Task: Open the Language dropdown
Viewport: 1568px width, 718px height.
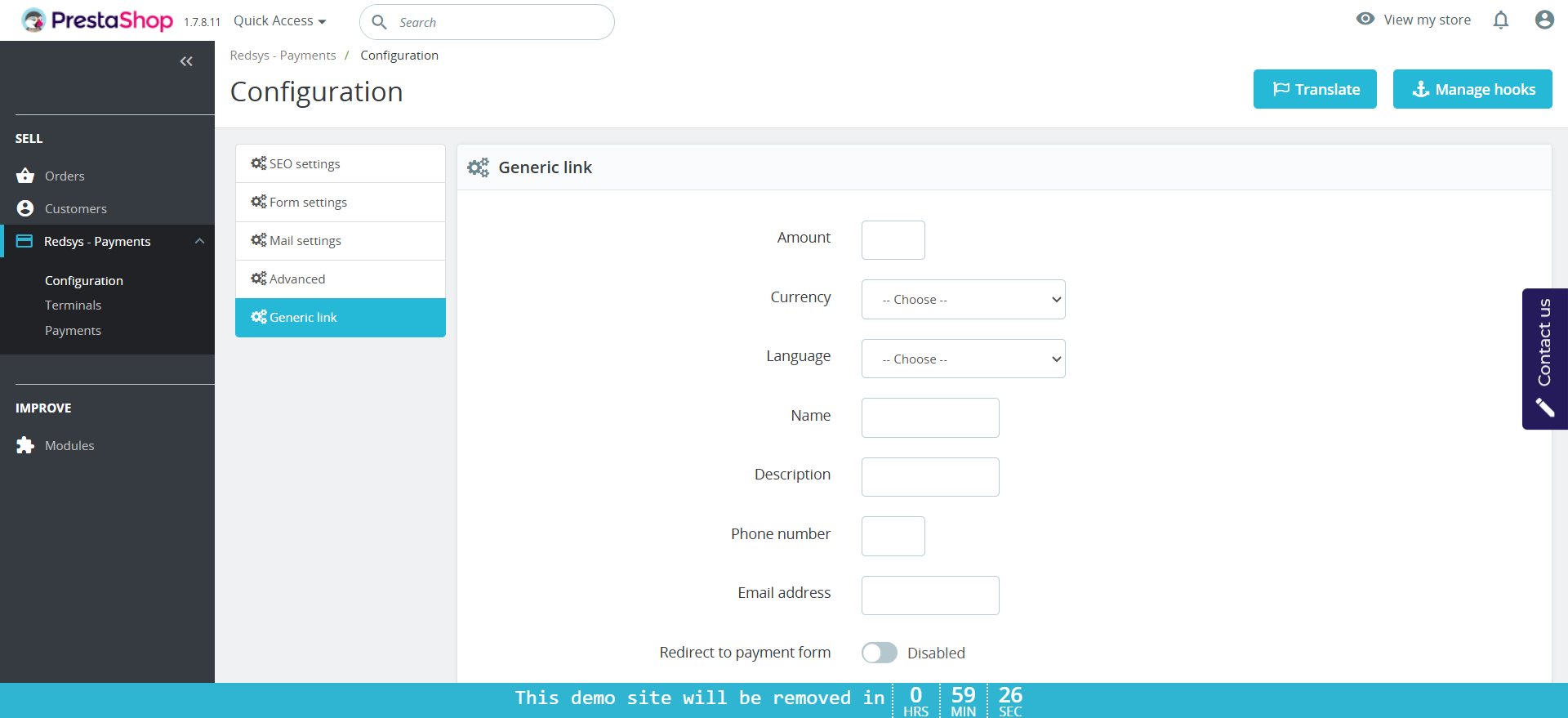Action: [x=964, y=359]
